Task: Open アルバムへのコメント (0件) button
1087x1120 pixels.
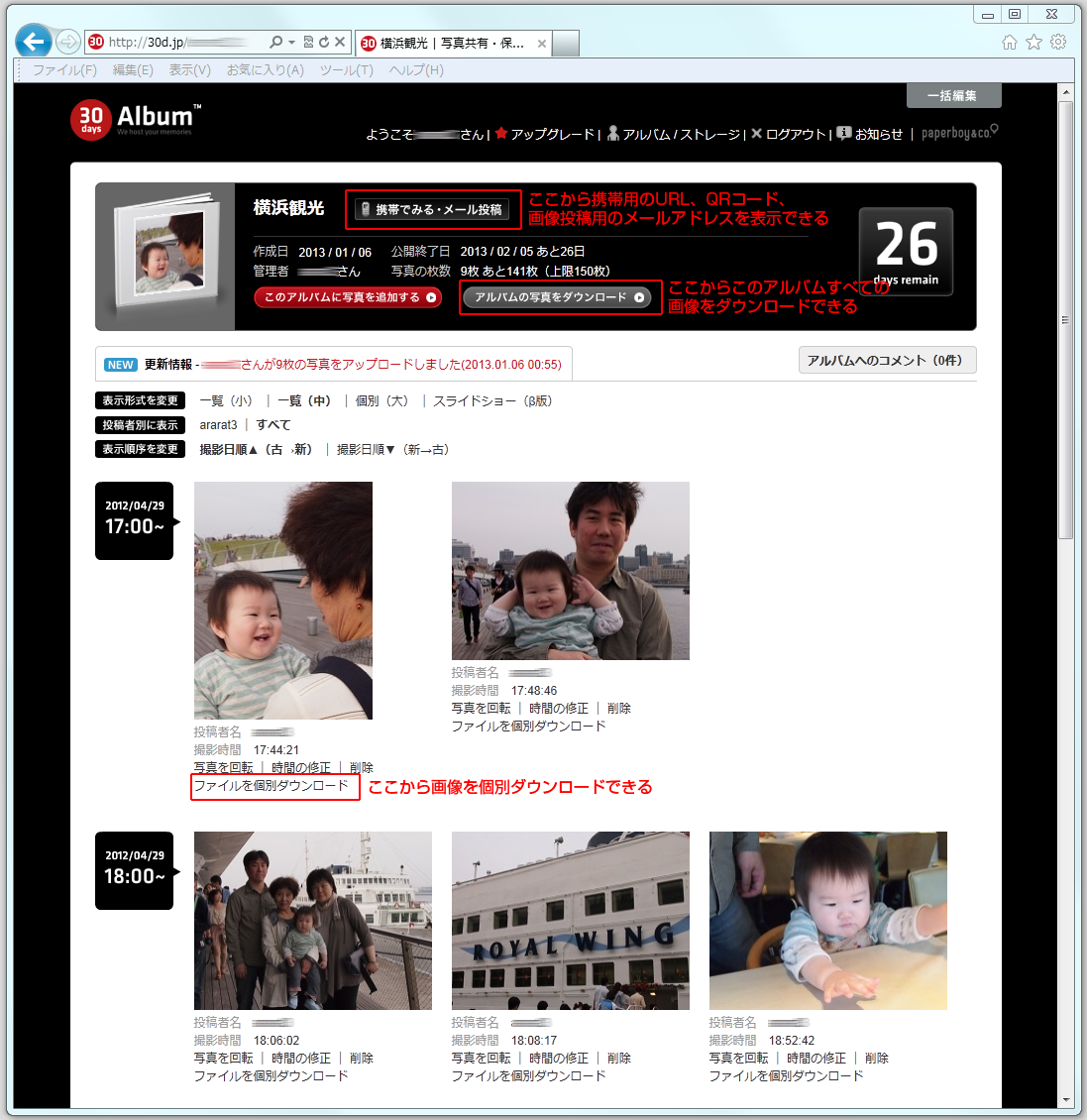Action: 886,361
